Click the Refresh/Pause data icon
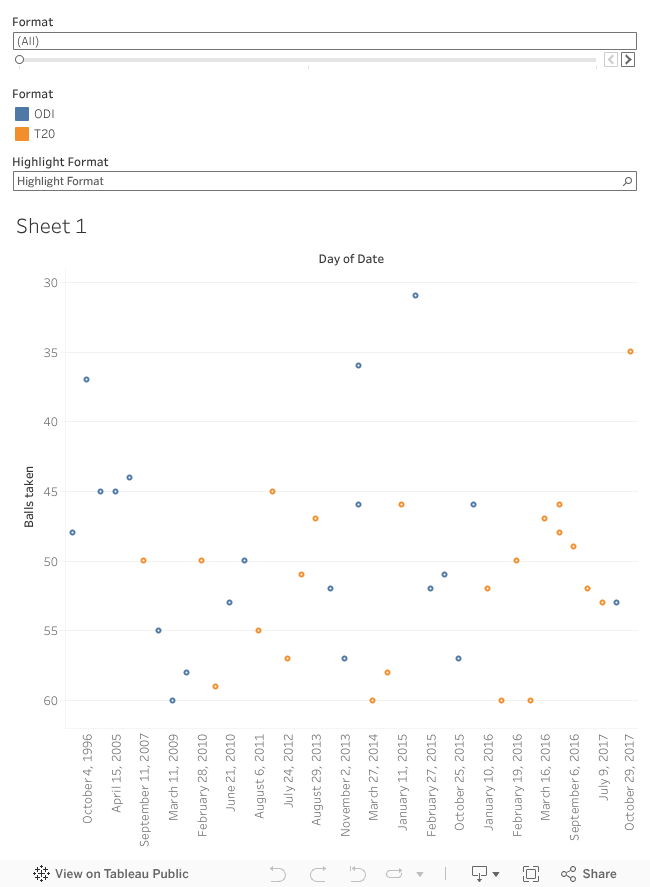Image resolution: width=650 pixels, height=887 pixels. click(x=394, y=874)
